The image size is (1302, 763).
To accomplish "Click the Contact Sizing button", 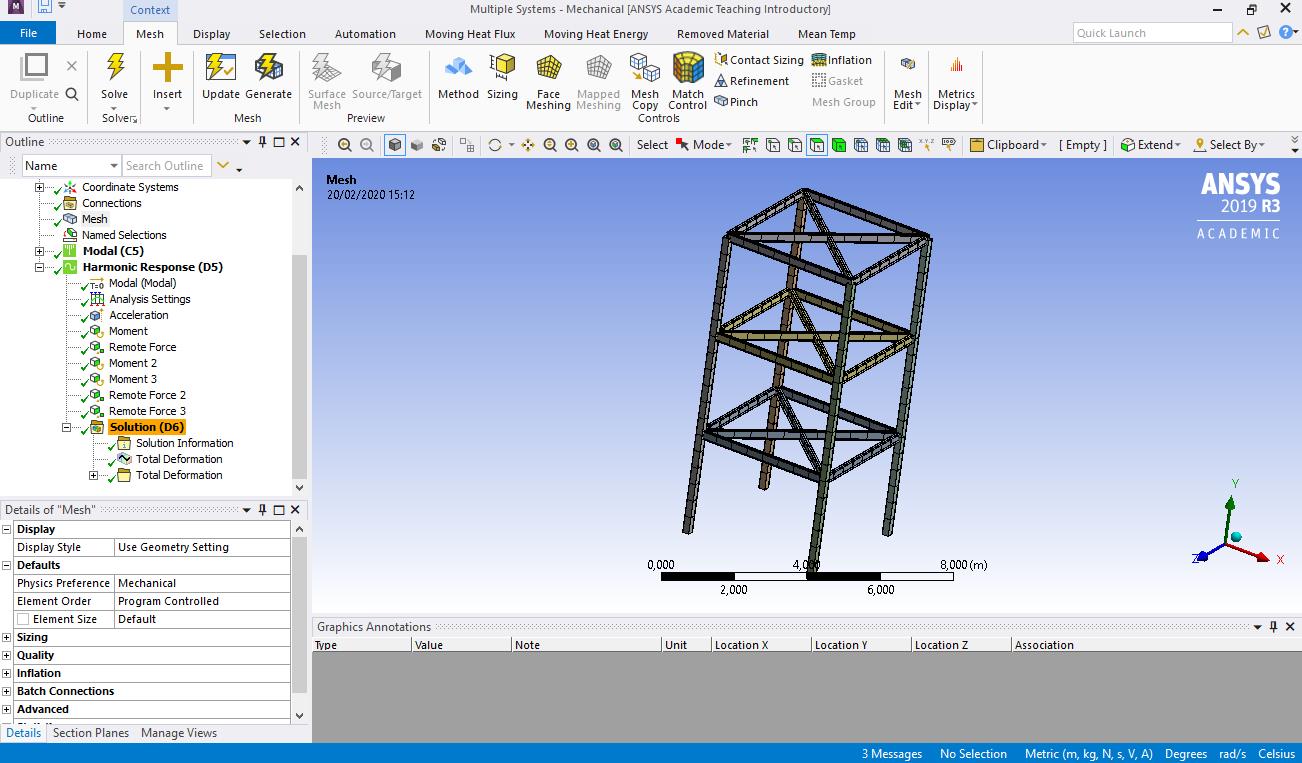I will tap(758, 60).
